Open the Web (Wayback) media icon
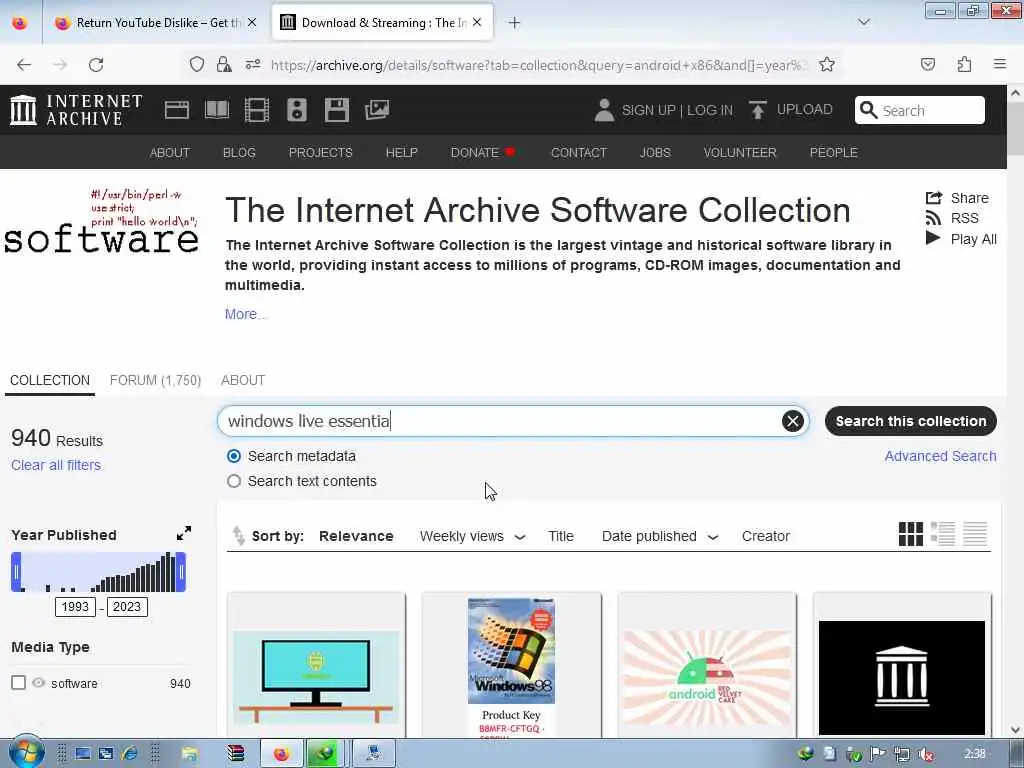 [176, 110]
